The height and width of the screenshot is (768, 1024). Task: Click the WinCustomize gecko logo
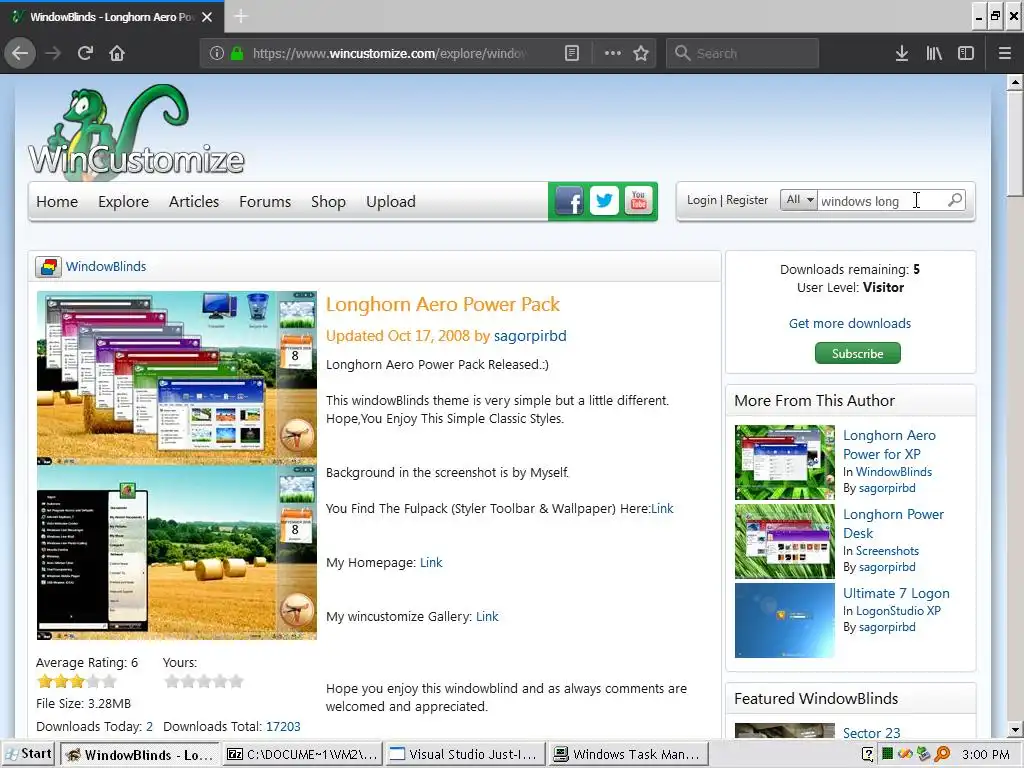tap(136, 131)
